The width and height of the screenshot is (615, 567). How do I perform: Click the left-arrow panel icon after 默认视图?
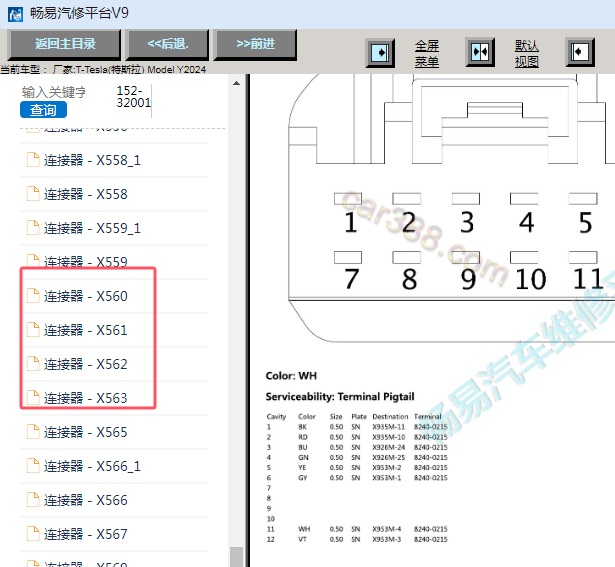click(x=580, y=52)
